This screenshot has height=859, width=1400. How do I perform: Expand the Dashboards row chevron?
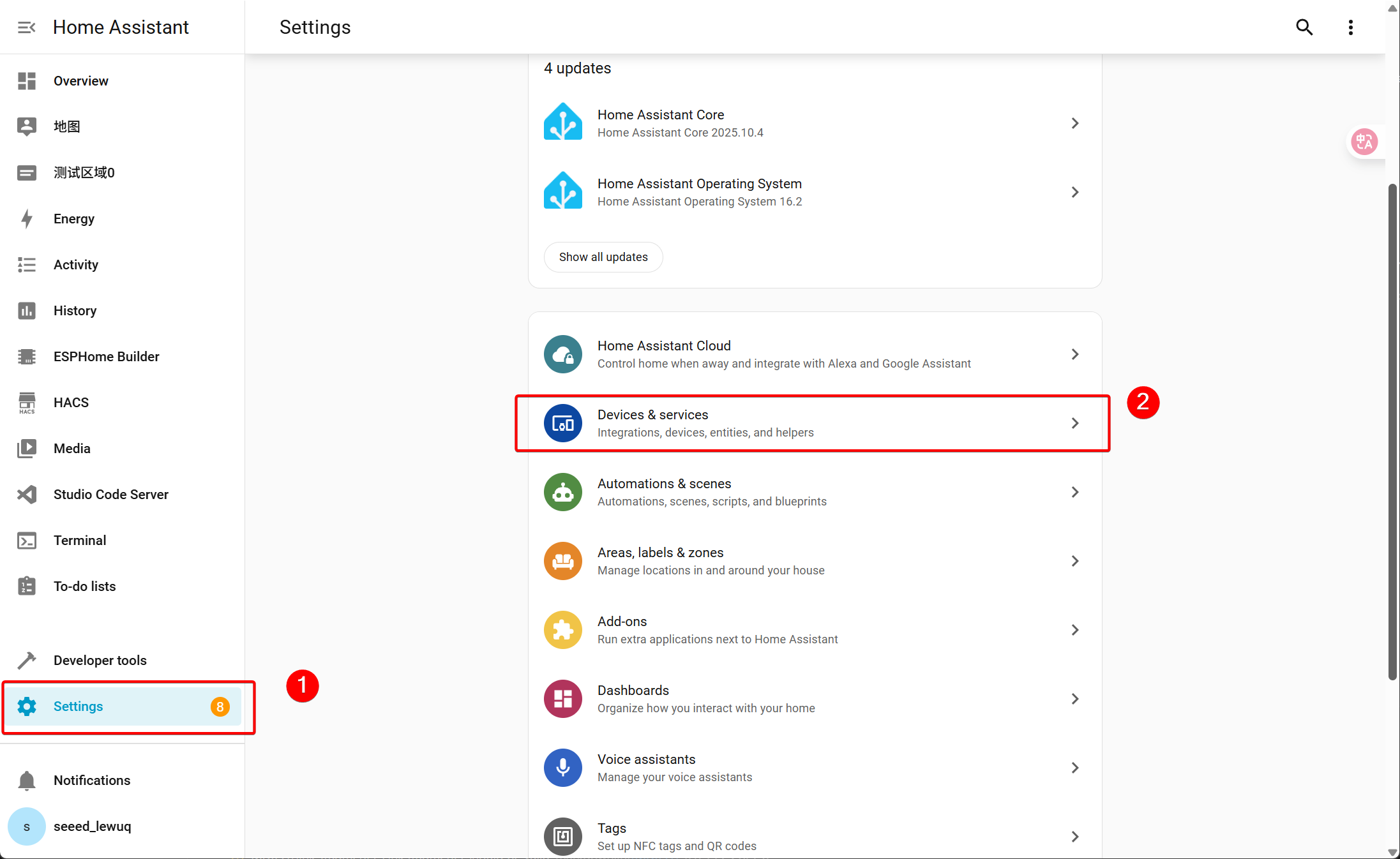[1075, 699]
